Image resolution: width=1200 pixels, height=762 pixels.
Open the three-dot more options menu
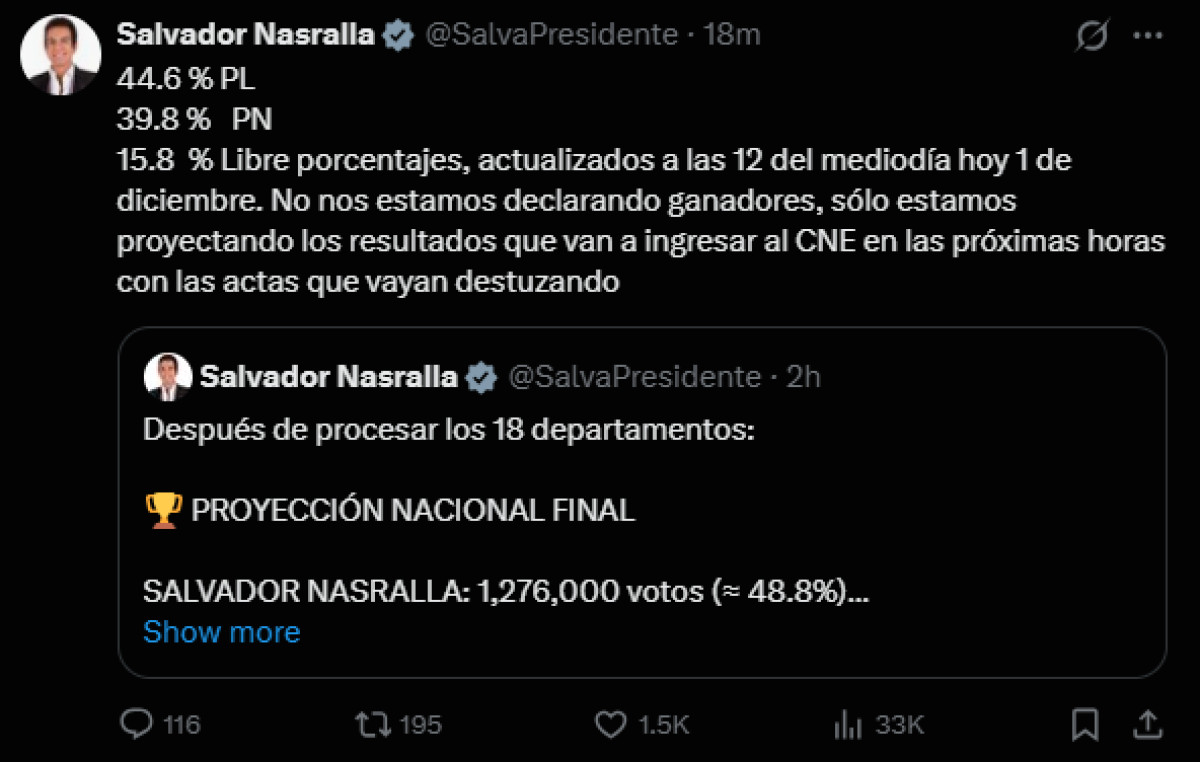pos(1146,36)
